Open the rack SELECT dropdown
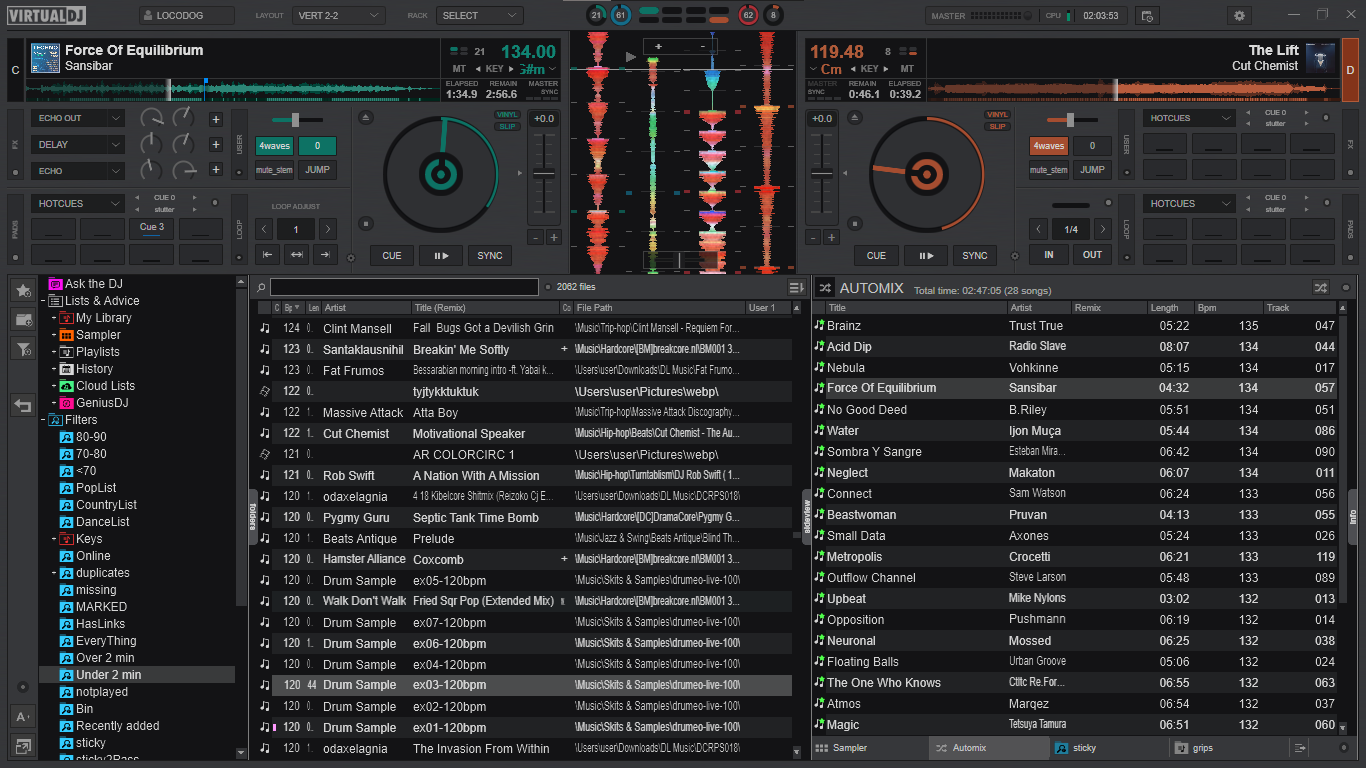Viewport: 1367px width, 769px height. [480, 15]
